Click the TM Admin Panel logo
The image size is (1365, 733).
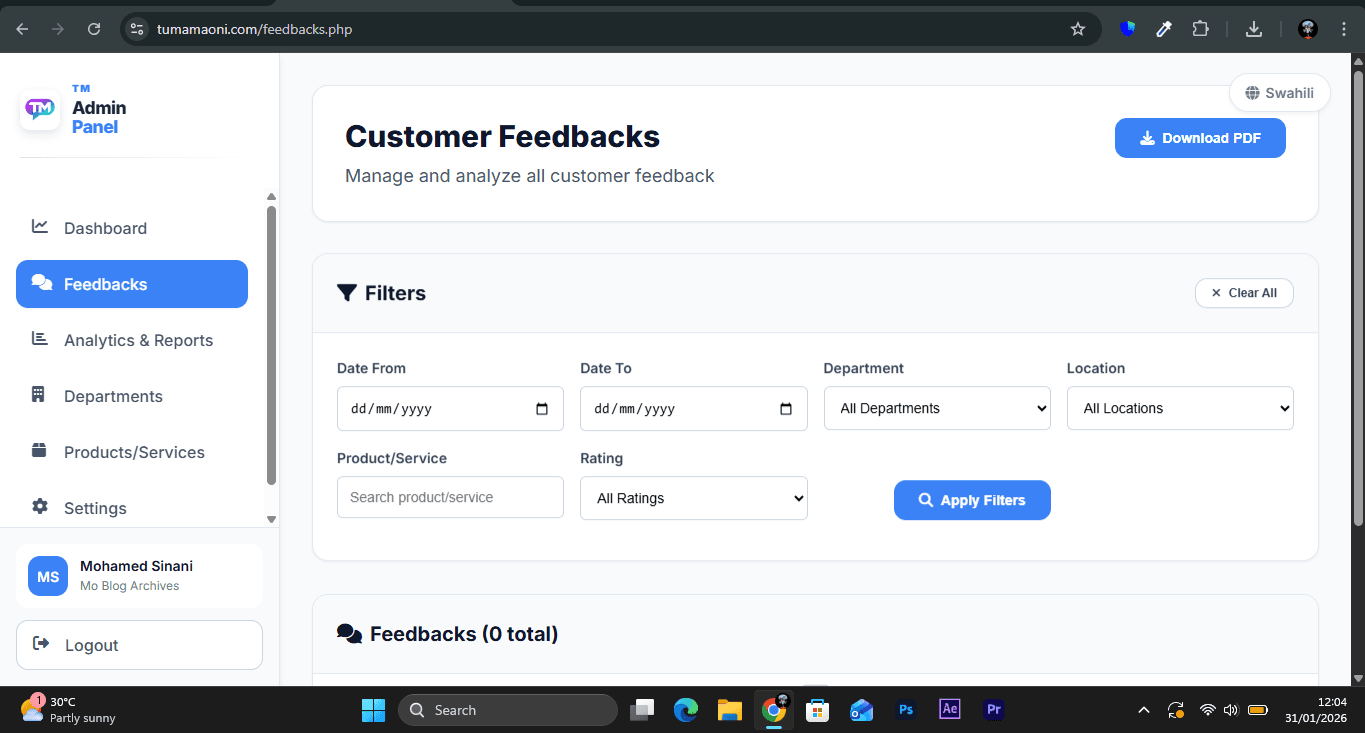point(39,107)
